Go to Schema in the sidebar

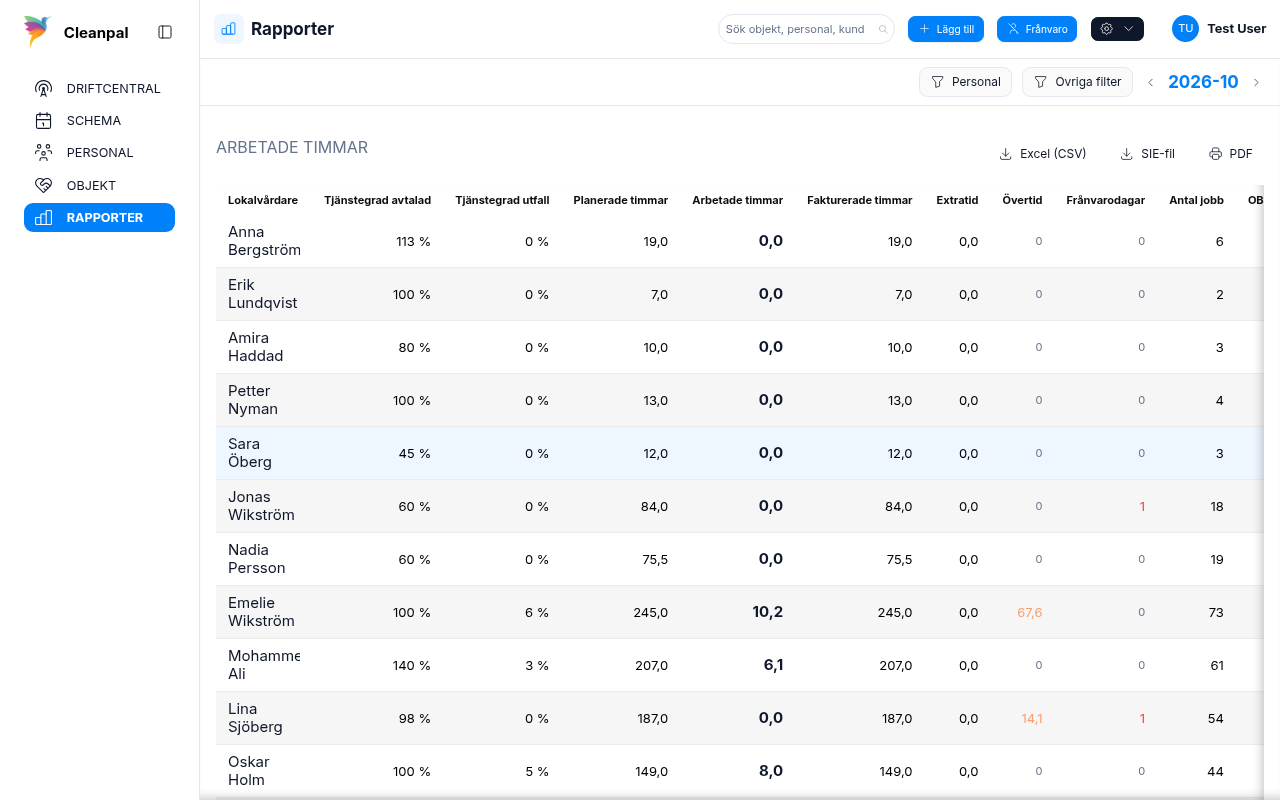coord(99,120)
